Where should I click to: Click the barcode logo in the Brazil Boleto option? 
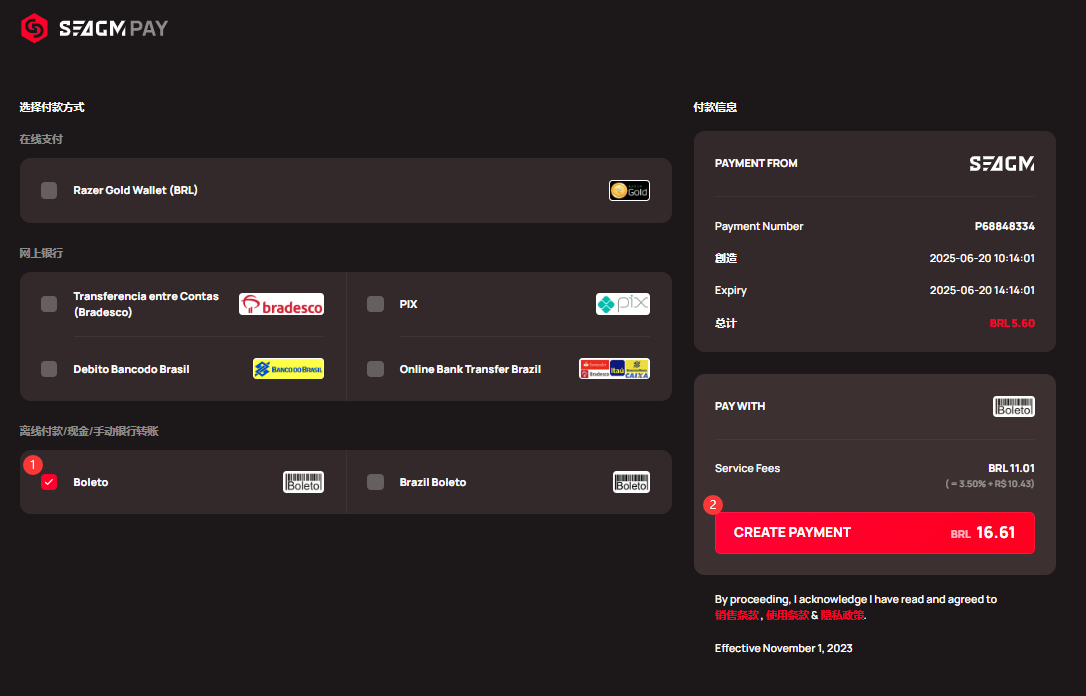pyautogui.click(x=631, y=482)
